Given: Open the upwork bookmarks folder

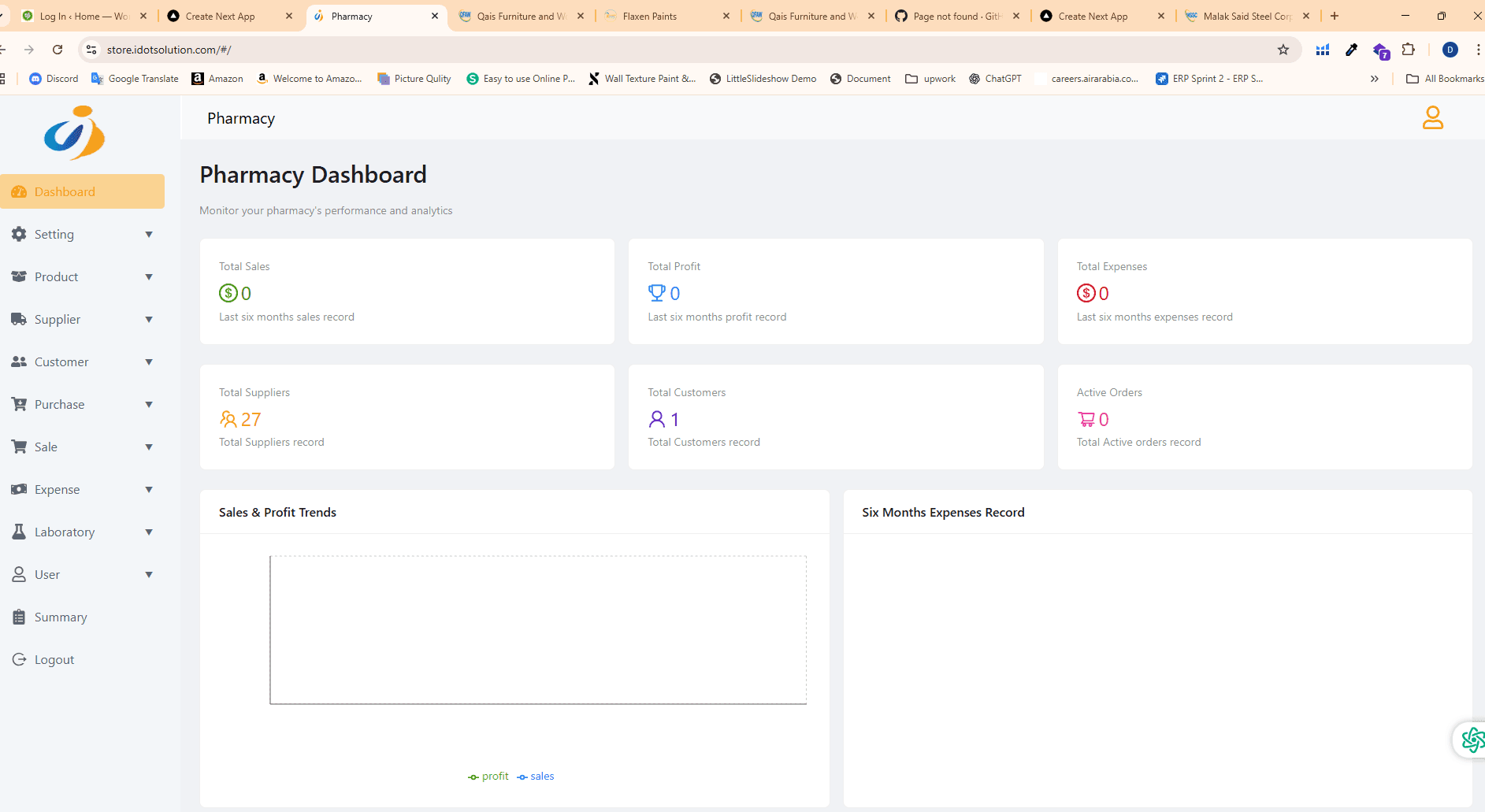Looking at the screenshot, I should coord(930,79).
